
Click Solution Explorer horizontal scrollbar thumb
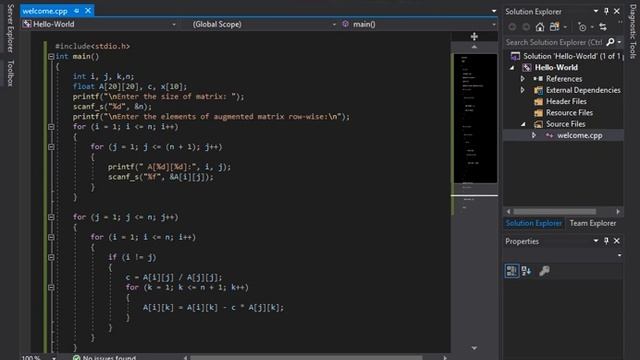(x=554, y=211)
